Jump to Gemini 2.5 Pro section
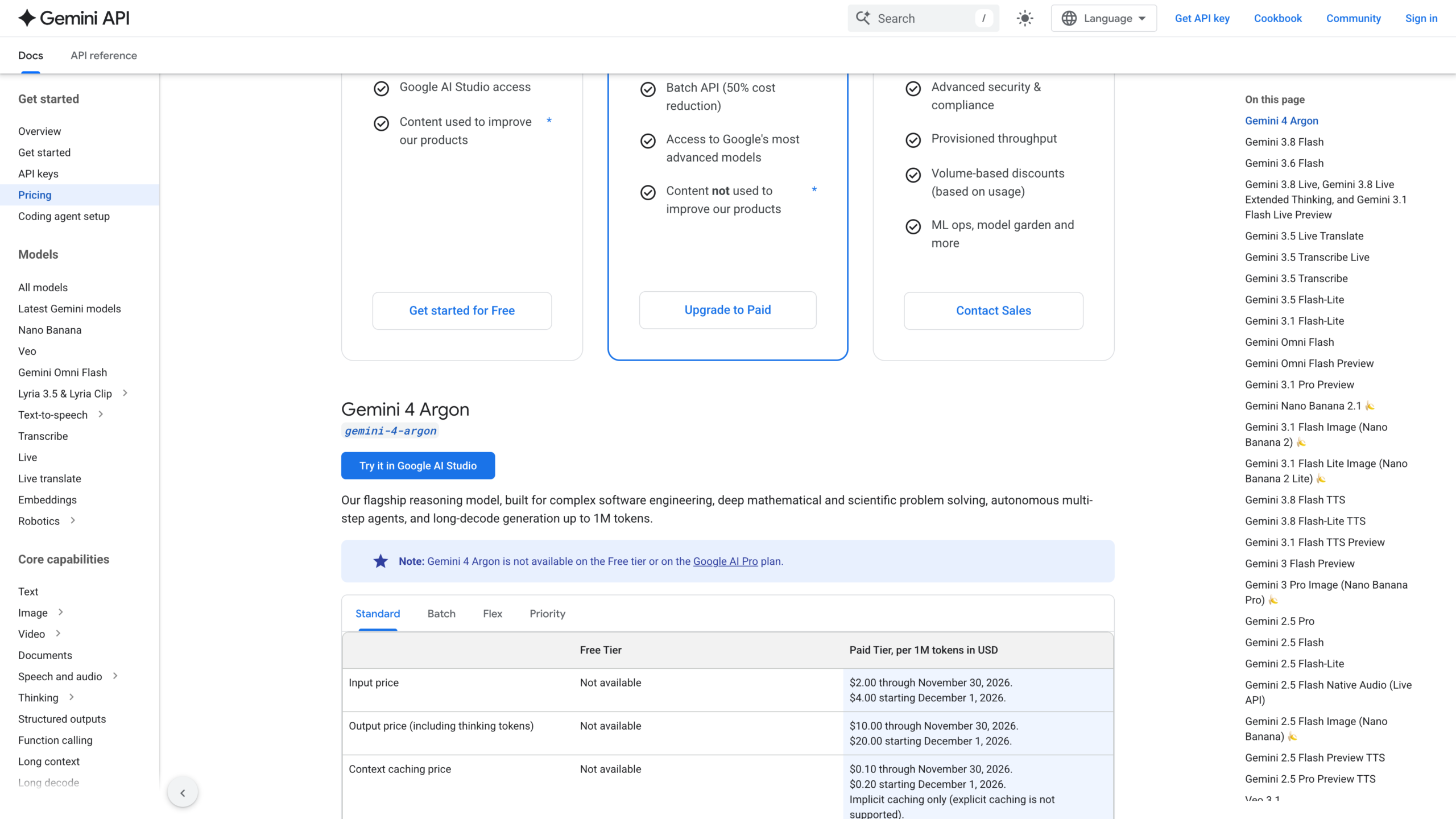This screenshot has height=819, width=1456. pos(1280,621)
